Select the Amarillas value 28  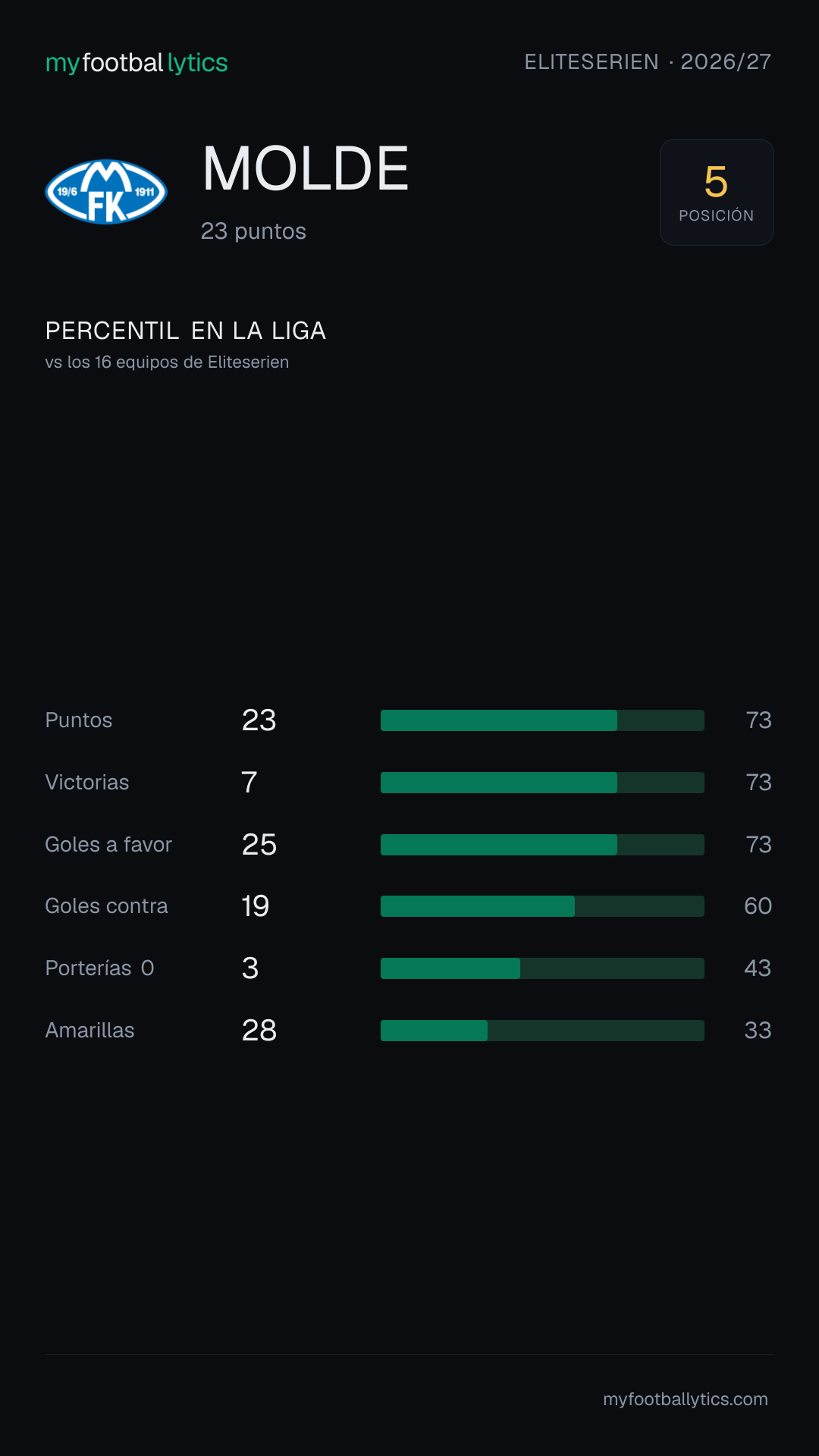click(259, 1031)
